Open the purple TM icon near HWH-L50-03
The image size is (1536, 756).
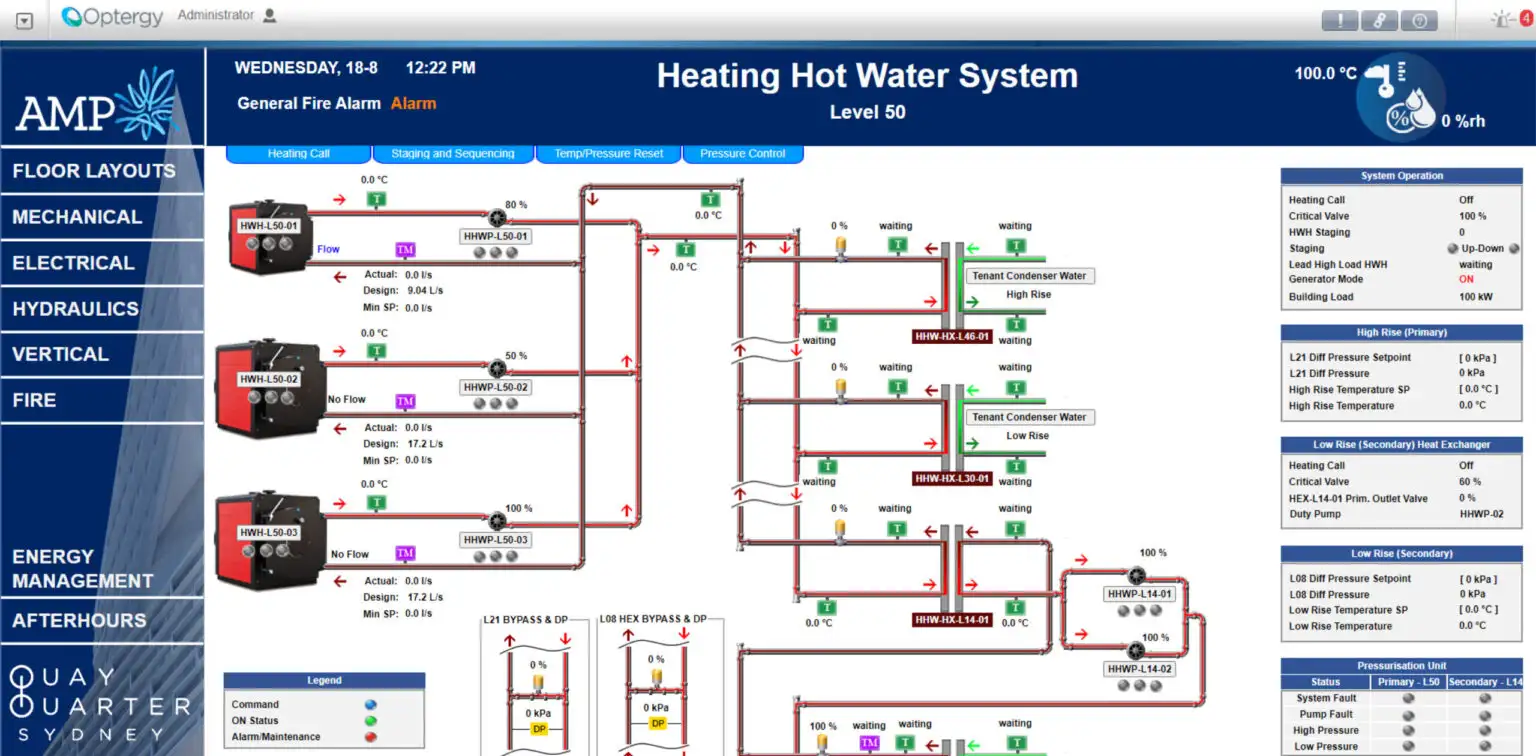(x=404, y=553)
